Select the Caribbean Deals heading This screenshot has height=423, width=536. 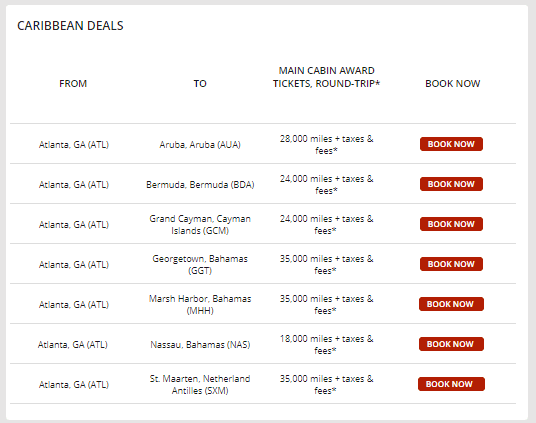[x=70, y=26]
